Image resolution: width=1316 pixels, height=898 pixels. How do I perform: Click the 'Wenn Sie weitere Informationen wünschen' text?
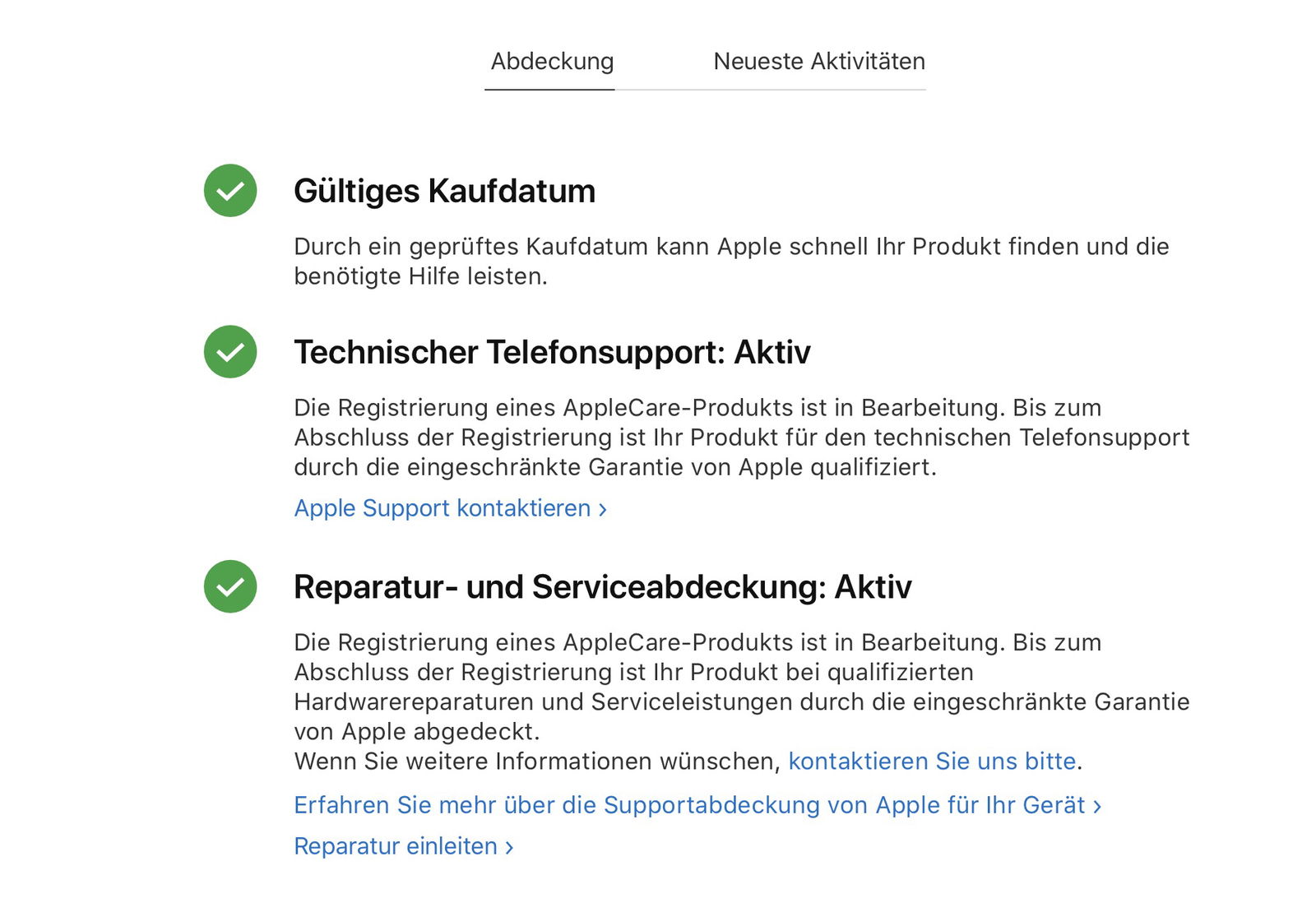click(x=538, y=761)
